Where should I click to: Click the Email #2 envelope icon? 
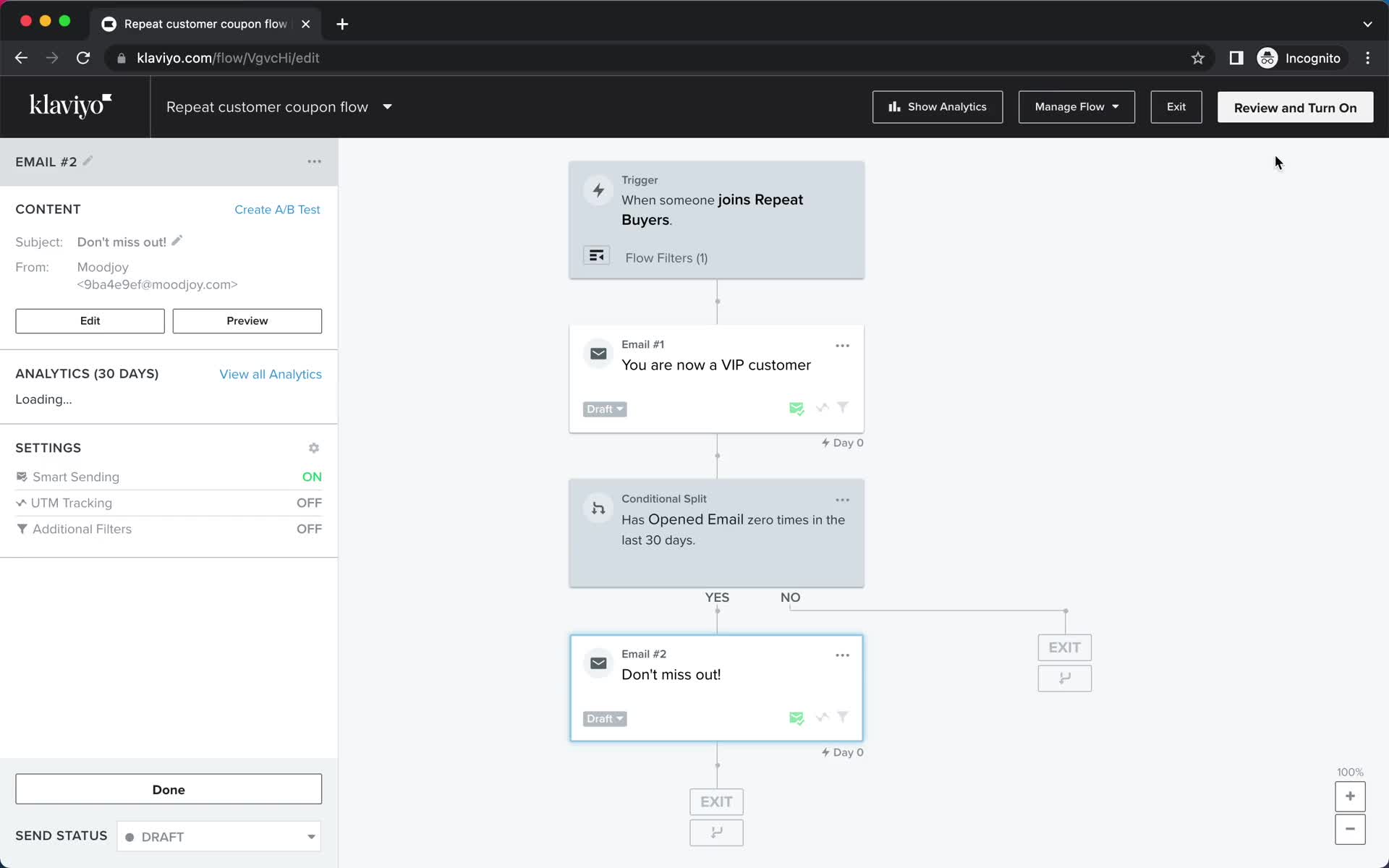pyautogui.click(x=598, y=663)
